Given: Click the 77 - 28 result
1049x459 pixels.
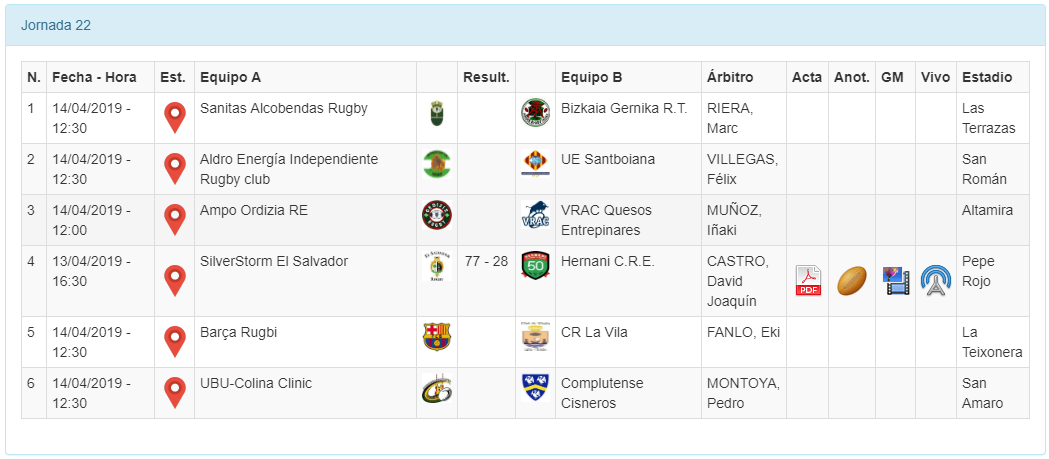Looking at the screenshot, I should [486, 261].
